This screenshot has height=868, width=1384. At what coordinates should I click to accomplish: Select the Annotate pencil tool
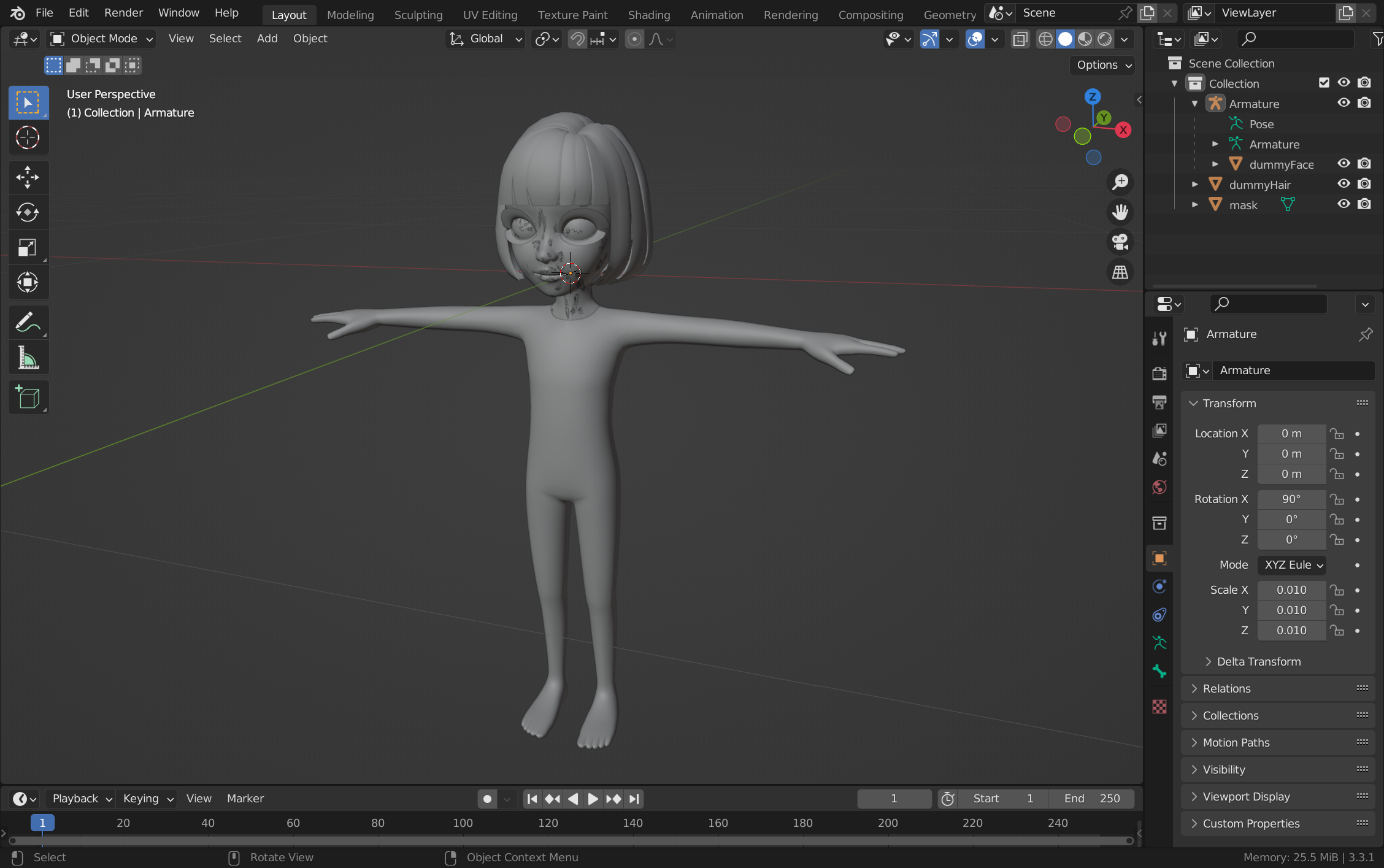point(28,321)
